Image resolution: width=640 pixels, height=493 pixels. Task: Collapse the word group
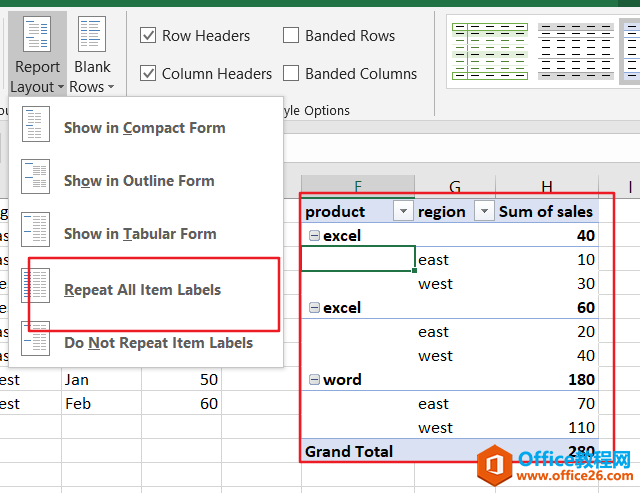[314, 380]
